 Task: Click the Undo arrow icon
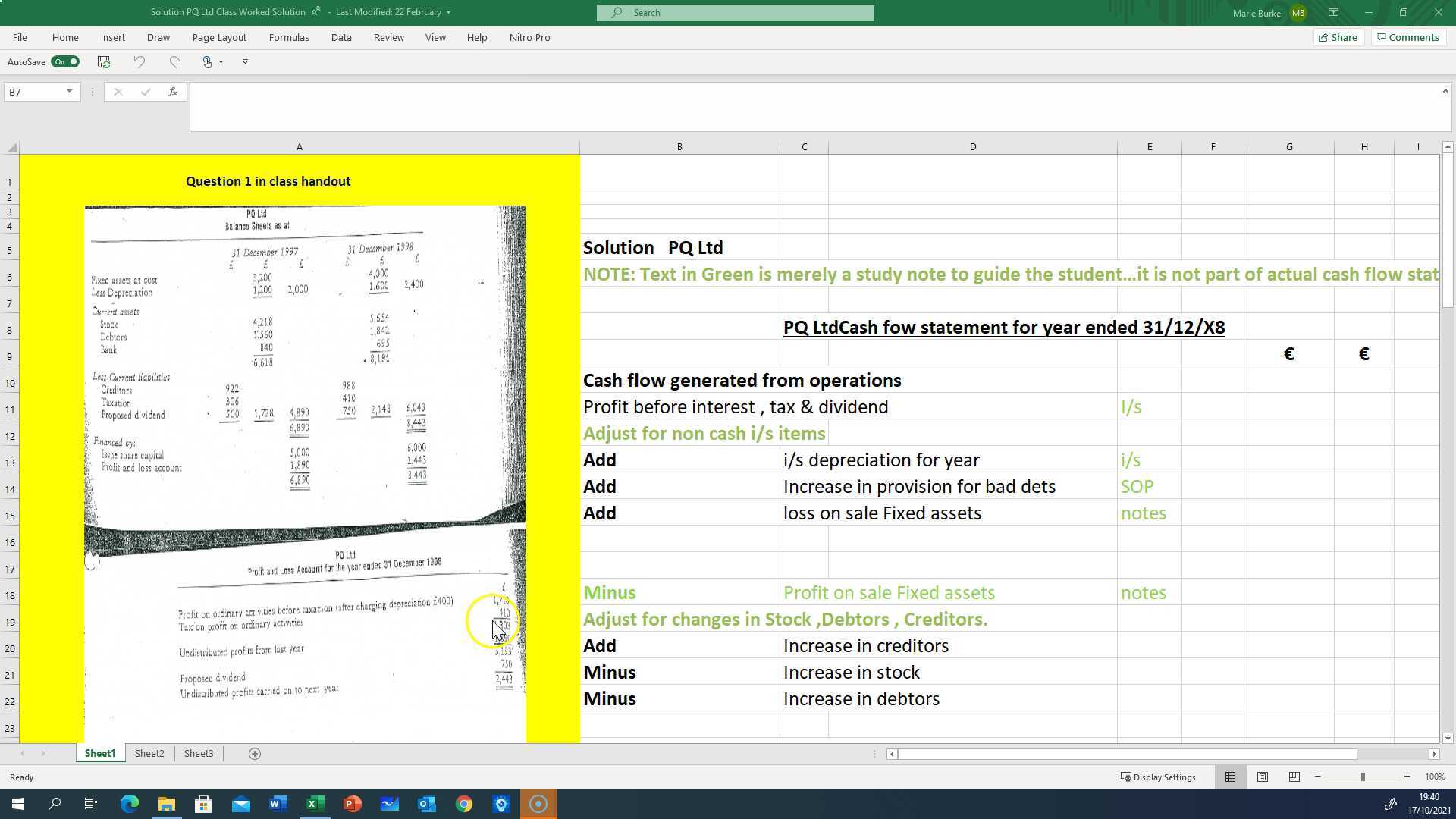coord(139,61)
